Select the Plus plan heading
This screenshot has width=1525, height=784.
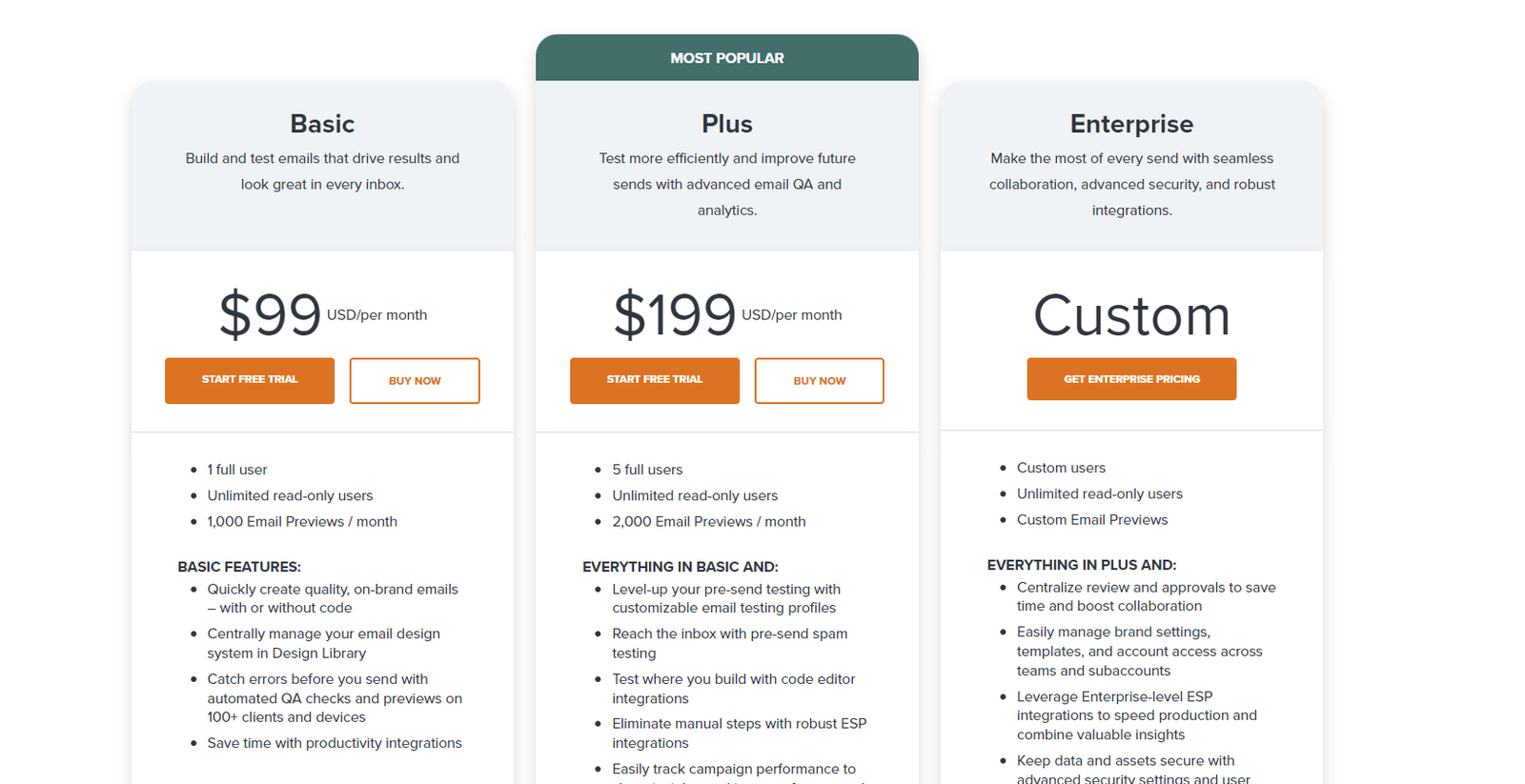click(x=727, y=124)
